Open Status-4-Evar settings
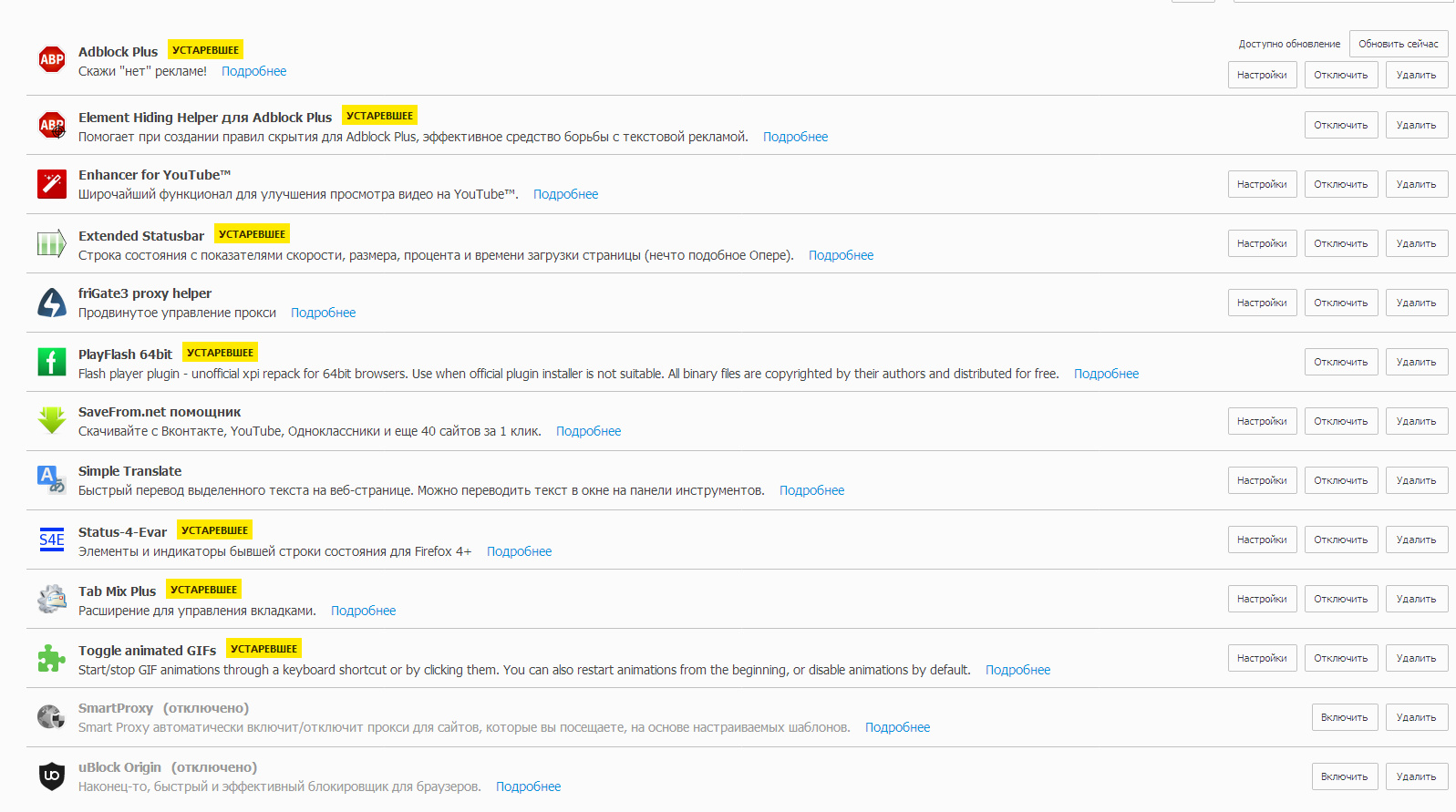Image resolution: width=1456 pixels, height=812 pixels. coord(1262,540)
